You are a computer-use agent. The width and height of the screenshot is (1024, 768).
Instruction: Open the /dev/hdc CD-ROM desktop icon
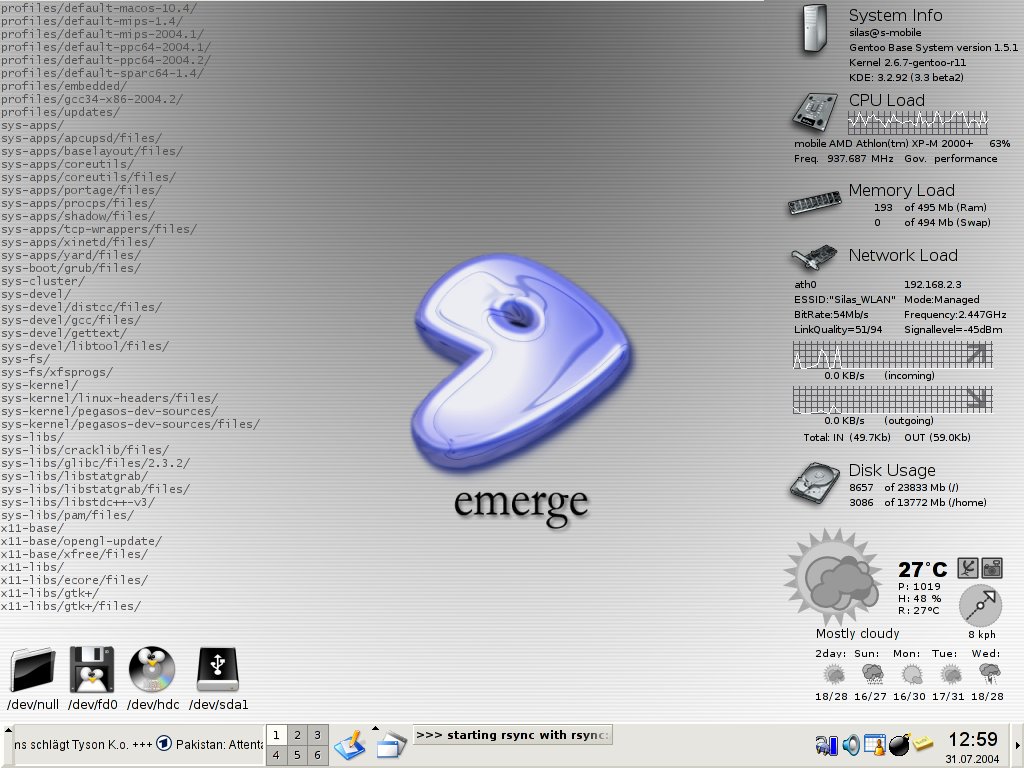pos(152,669)
